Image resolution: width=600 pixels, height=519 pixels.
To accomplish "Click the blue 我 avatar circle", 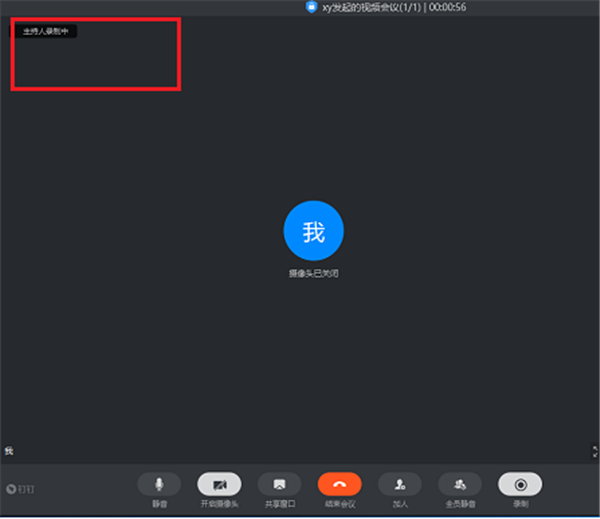I will (x=314, y=231).
